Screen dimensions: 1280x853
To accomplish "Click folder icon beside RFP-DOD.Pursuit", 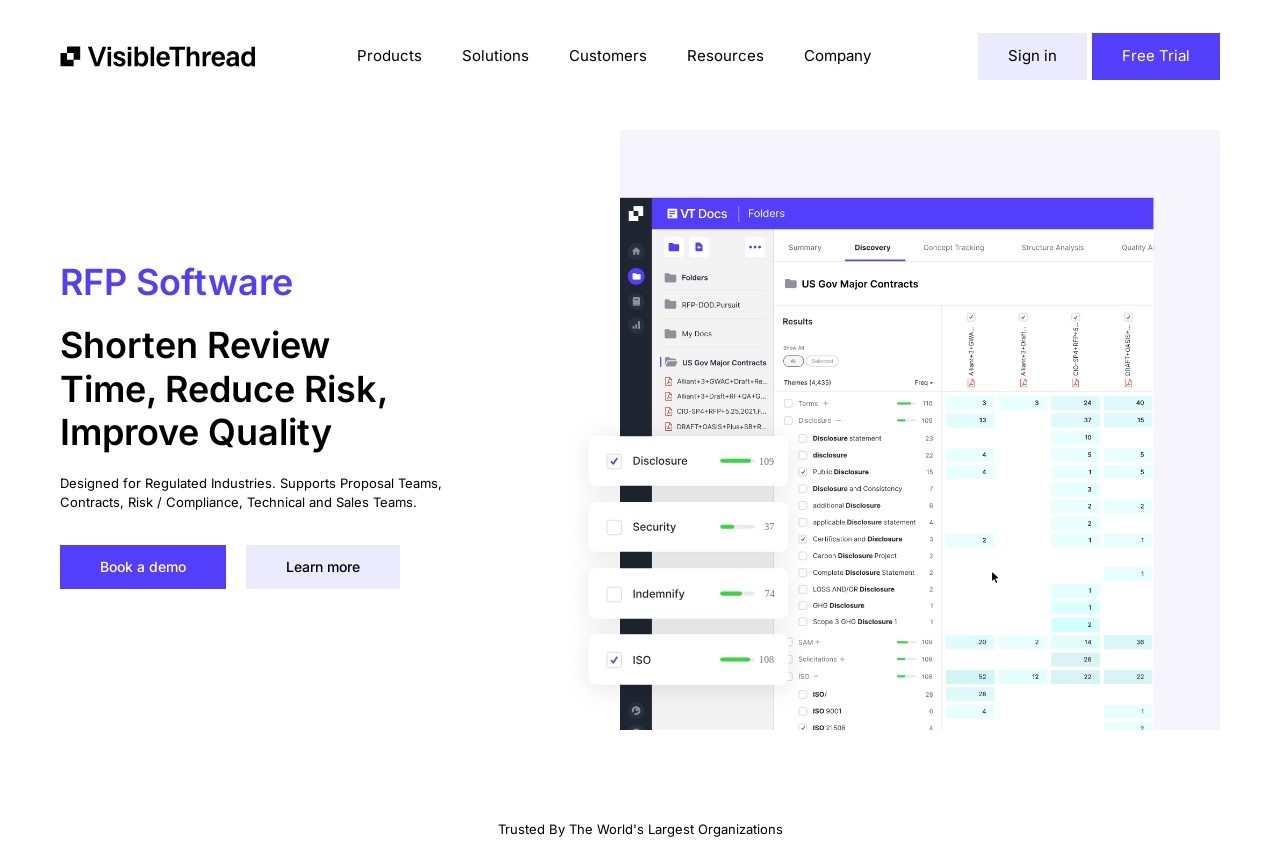I will click(x=670, y=305).
